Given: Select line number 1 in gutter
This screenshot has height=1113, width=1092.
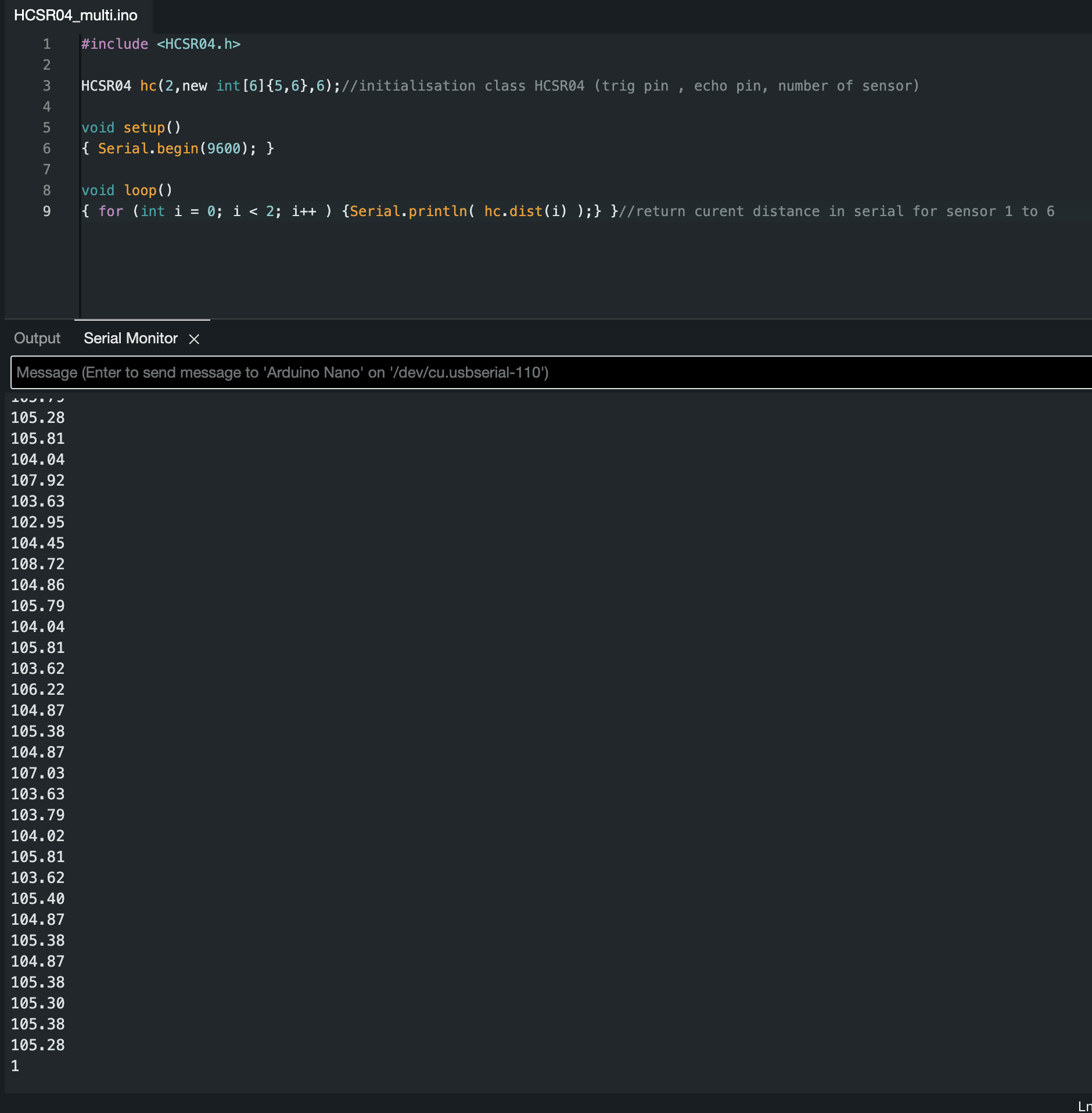Looking at the screenshot, I should pyautogui.click(x=46, y=44).
